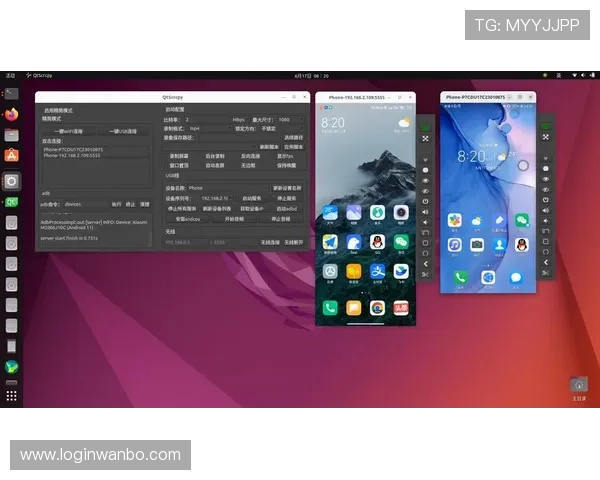Open the device serial number 192.168.2.1 dropdown
This screenshot has width=600, height=480.
(217, 198)
